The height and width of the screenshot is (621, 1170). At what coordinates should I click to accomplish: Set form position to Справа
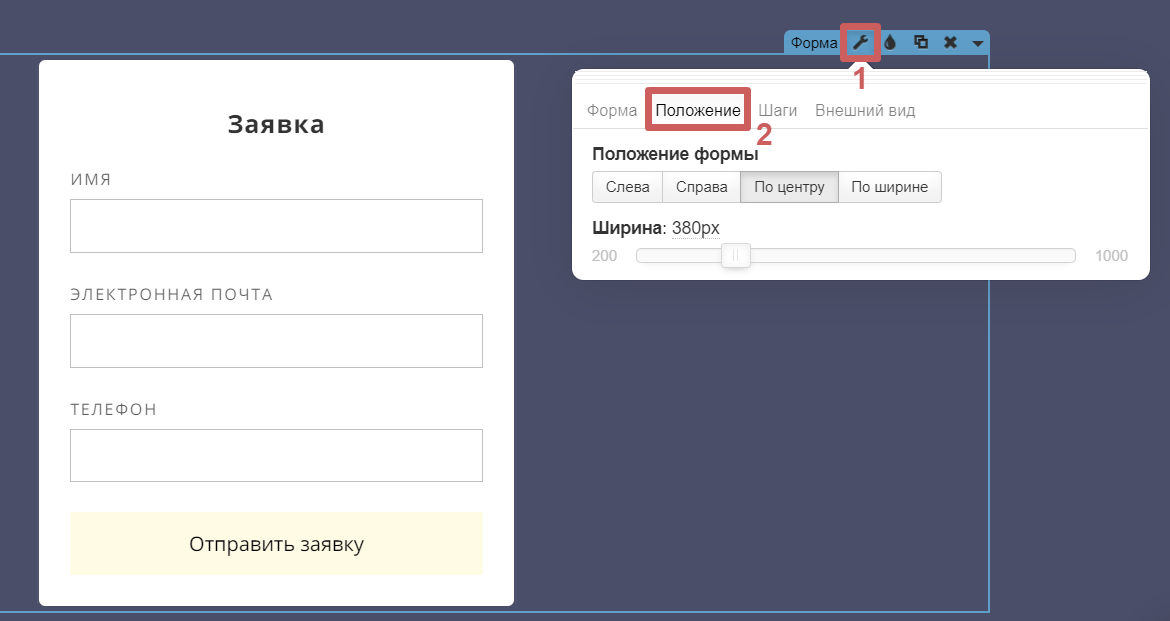(701, 187)
